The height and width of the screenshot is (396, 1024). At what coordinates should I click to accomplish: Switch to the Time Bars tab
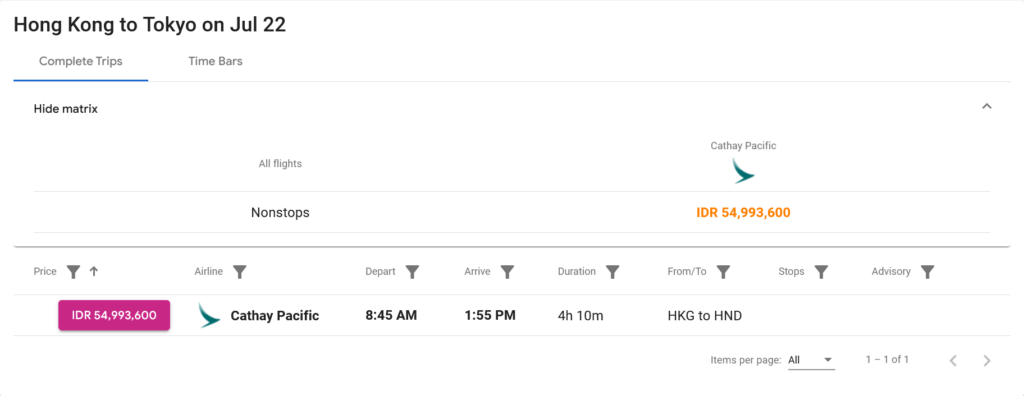(x=216, y=61)
